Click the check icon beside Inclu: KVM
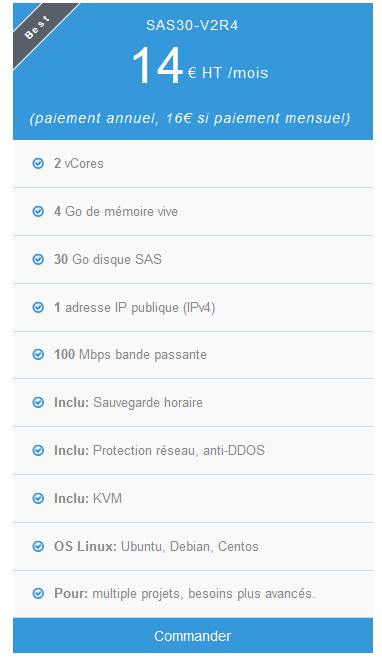This screenshot has height=663, width=382. pos(38,499)
